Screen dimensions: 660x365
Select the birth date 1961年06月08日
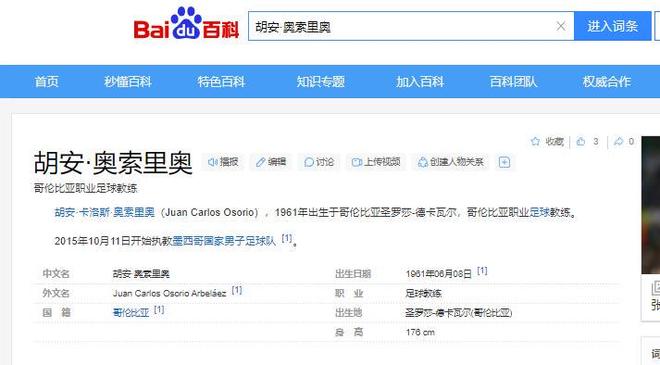439,274
